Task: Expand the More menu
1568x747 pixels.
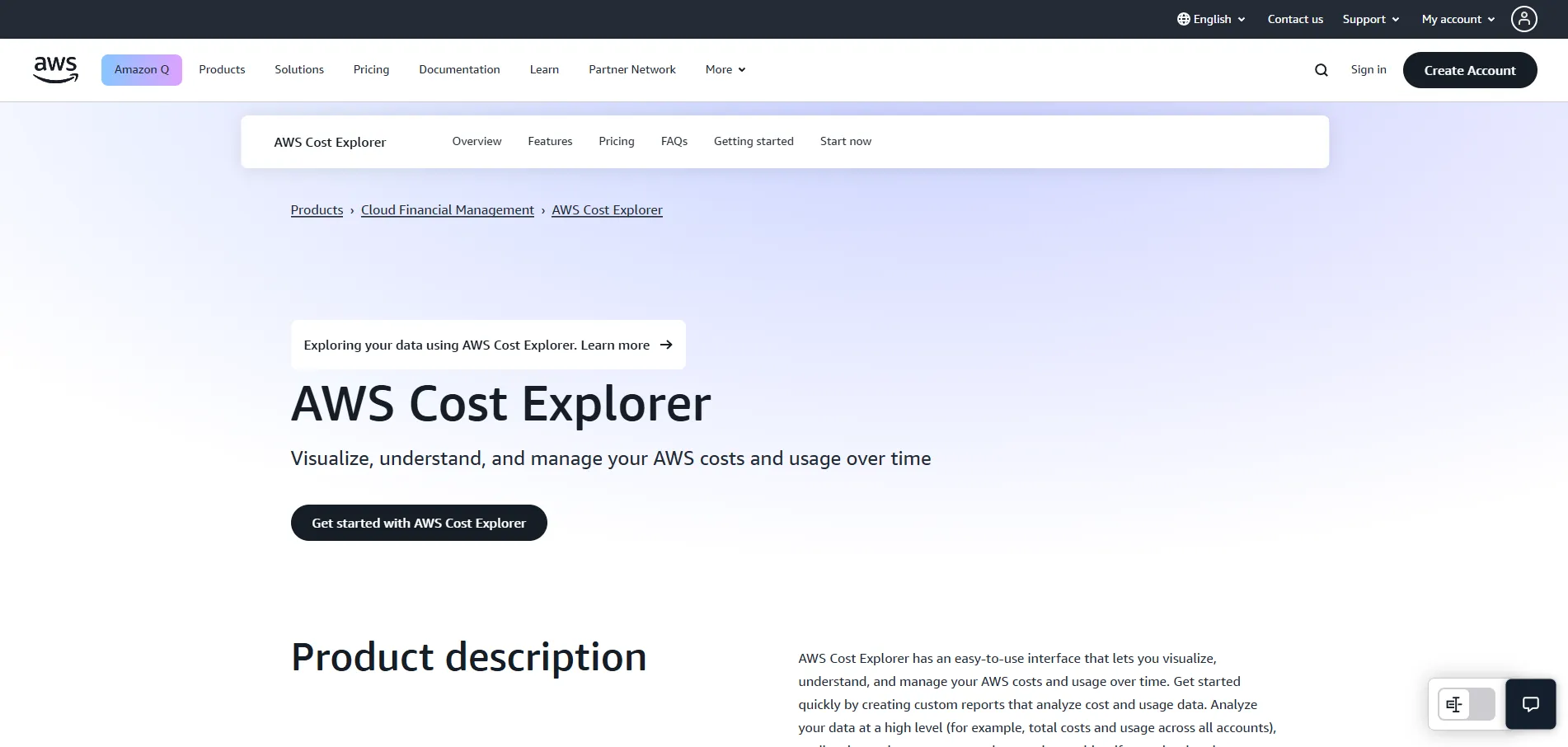Action: 725,69
